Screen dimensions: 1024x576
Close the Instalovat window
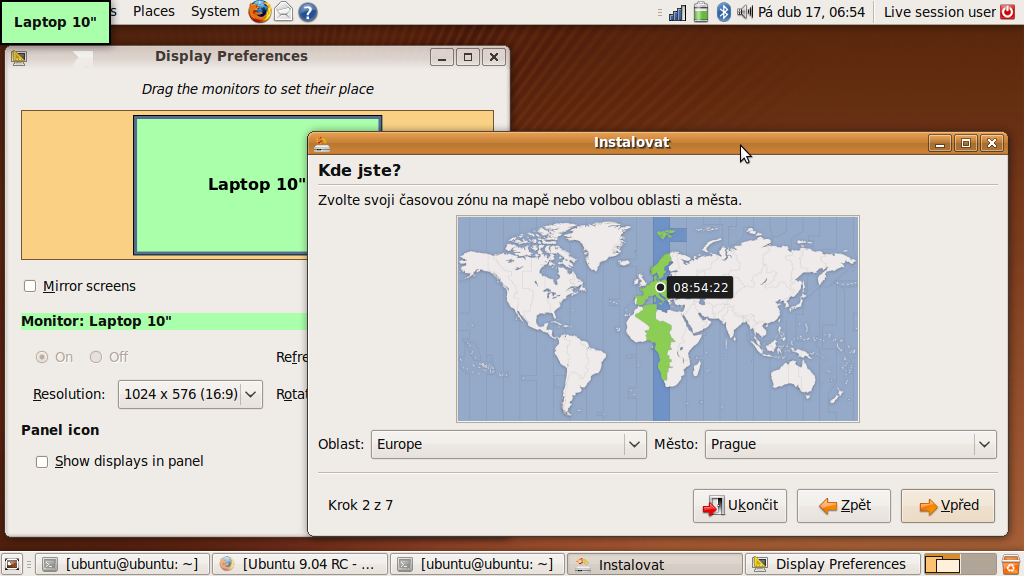pyautogui.click(x=992, y=143)
